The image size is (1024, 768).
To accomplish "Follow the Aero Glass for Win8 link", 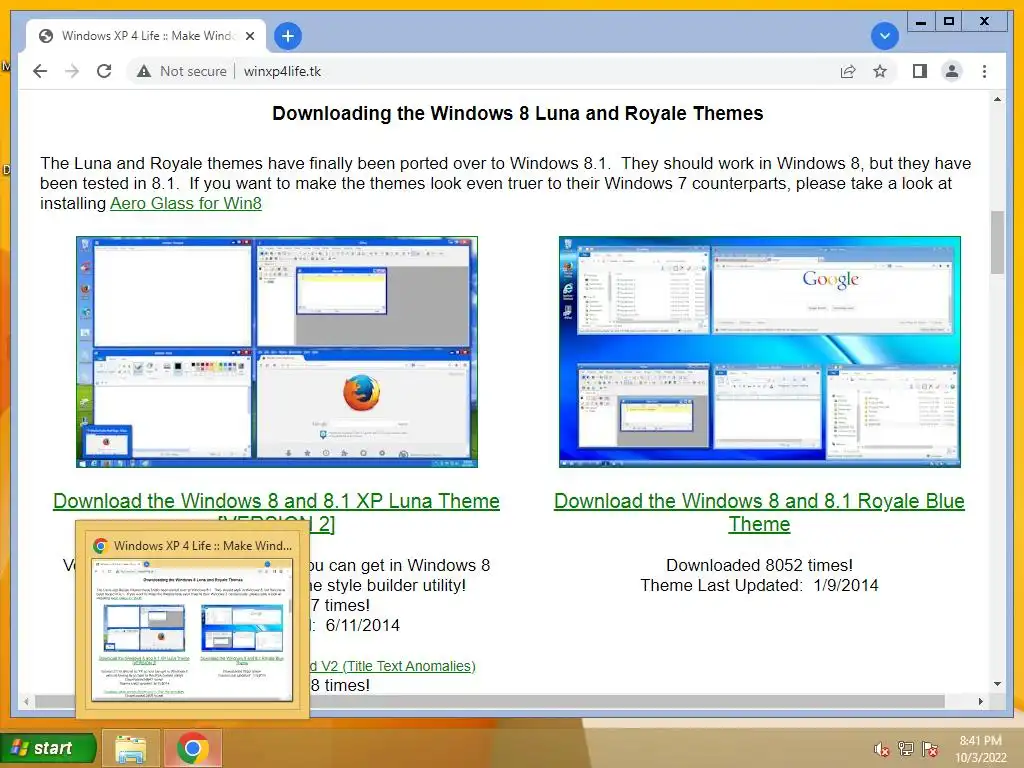I will (x=185, y=203).
